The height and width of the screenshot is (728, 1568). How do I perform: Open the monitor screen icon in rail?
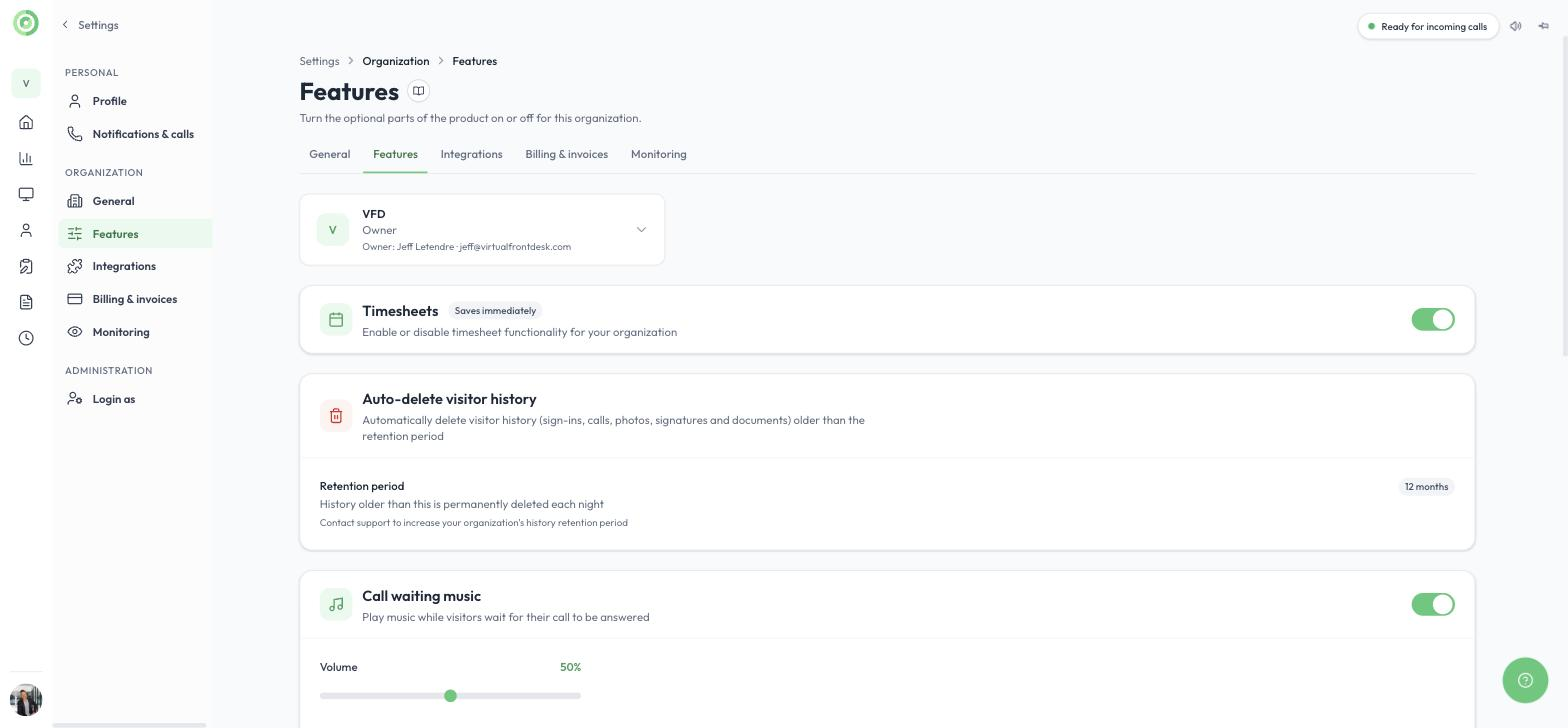click(26, 195)
